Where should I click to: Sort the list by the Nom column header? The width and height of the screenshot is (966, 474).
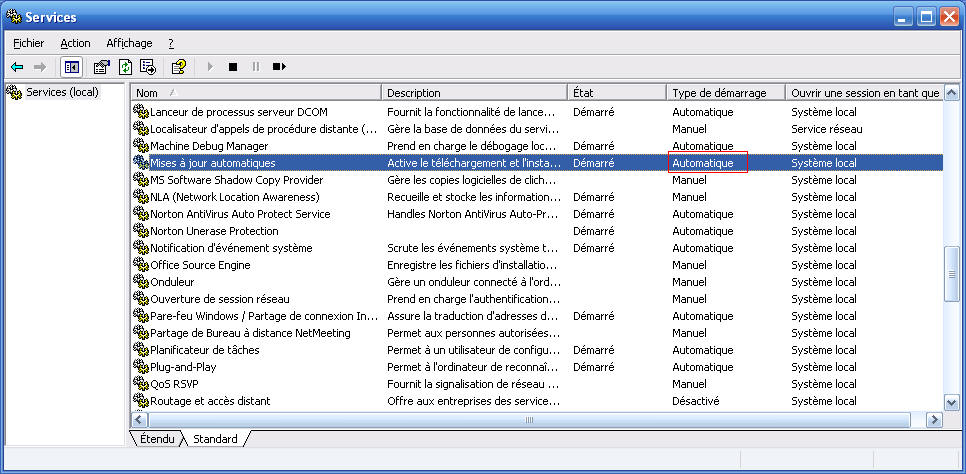255,93
